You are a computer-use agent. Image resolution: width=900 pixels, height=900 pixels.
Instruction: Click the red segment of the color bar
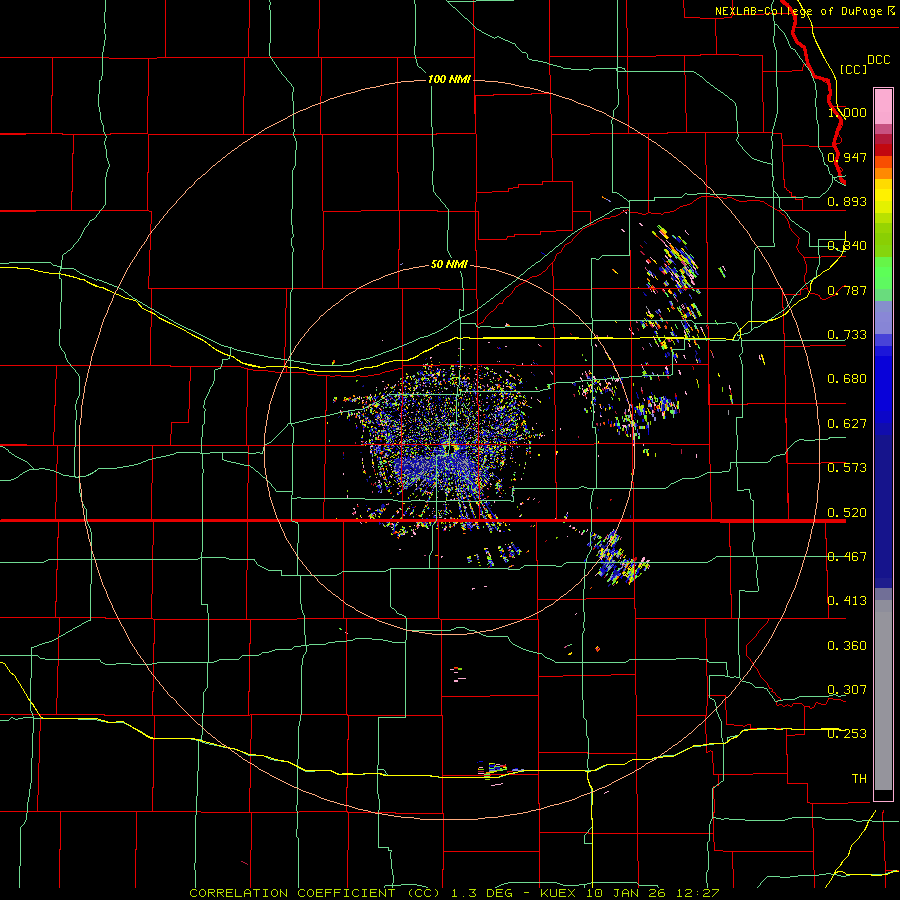[x=883, y=149]
